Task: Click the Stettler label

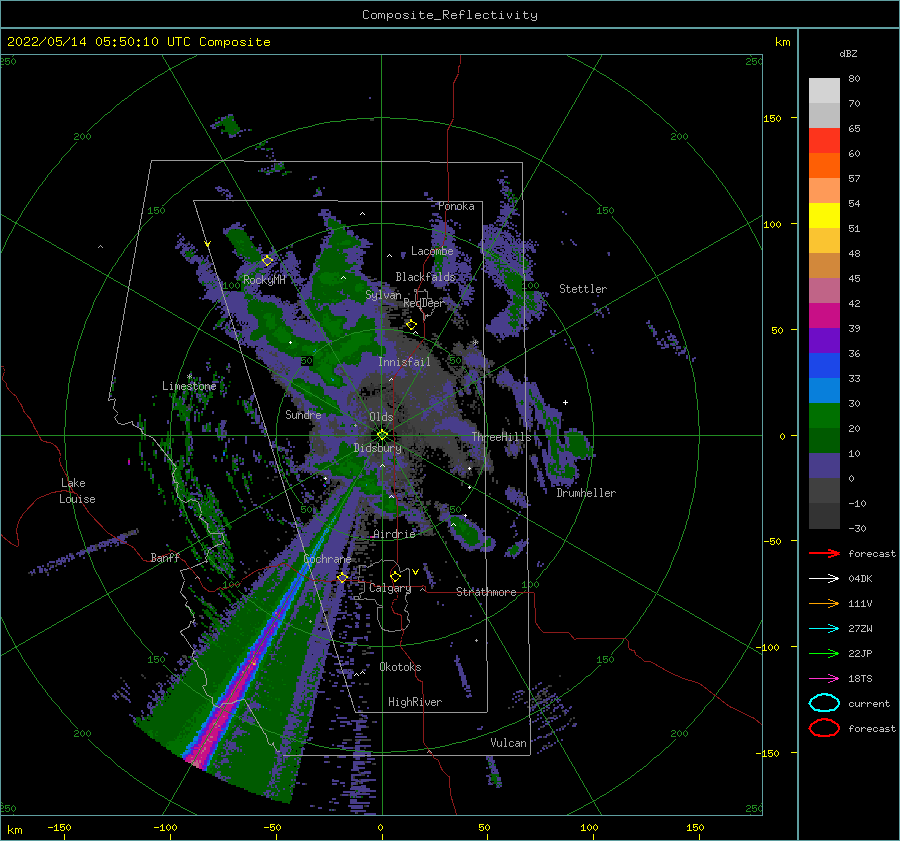Action: pyautogui.click(x=583, y=289)
